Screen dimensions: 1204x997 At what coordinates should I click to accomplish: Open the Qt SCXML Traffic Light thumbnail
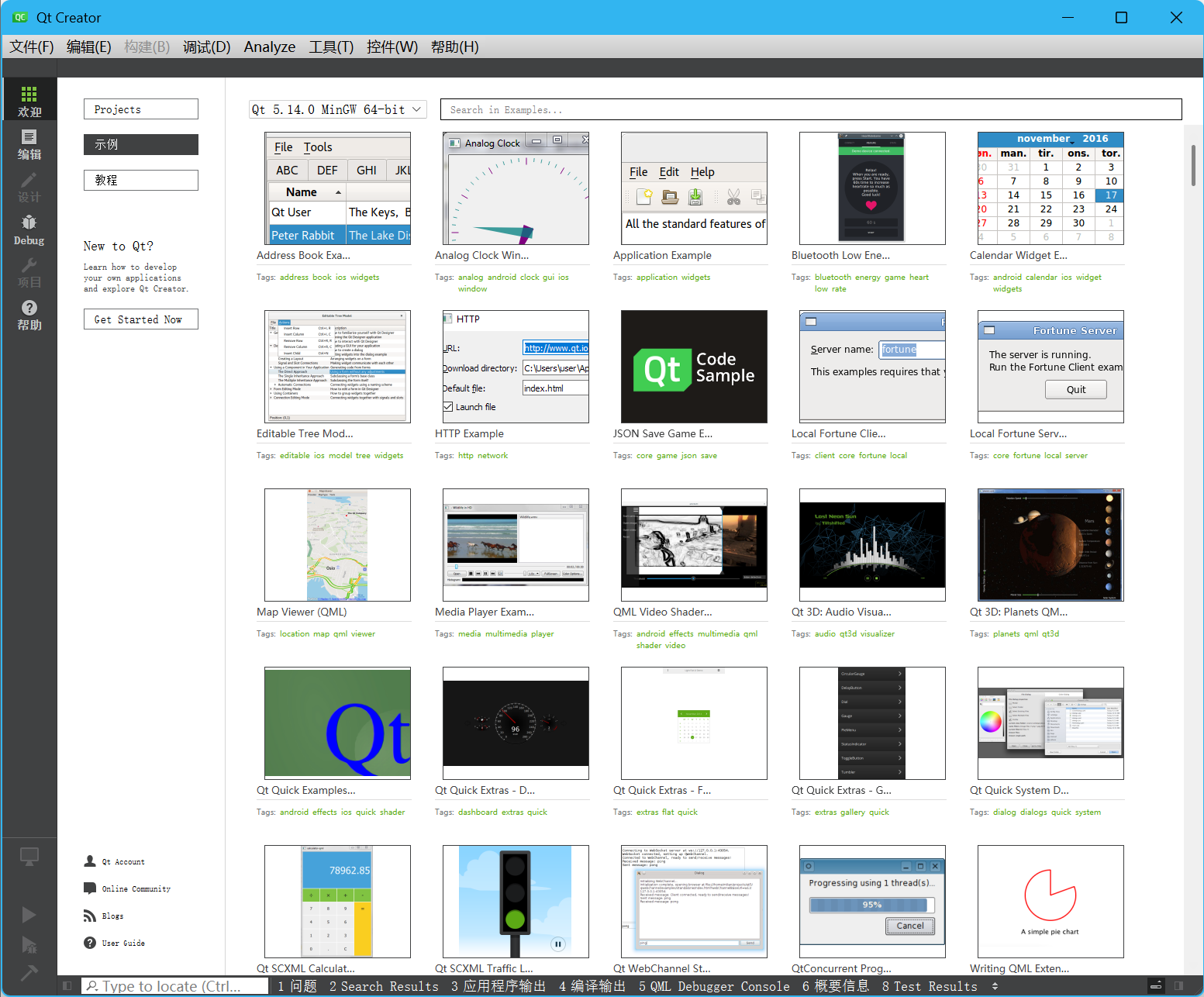click(x=516, y=902)
